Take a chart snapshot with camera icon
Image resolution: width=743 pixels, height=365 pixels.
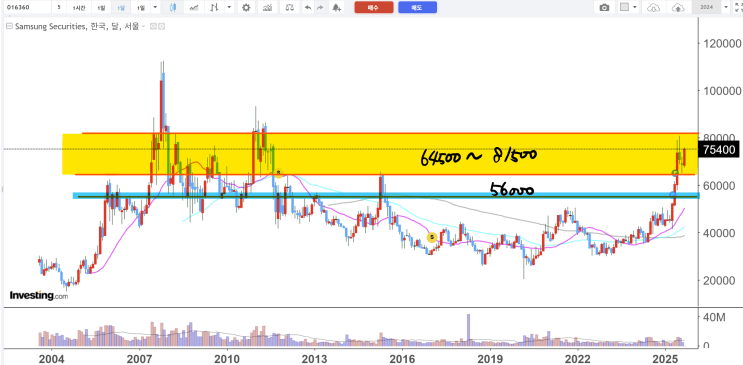604,8
